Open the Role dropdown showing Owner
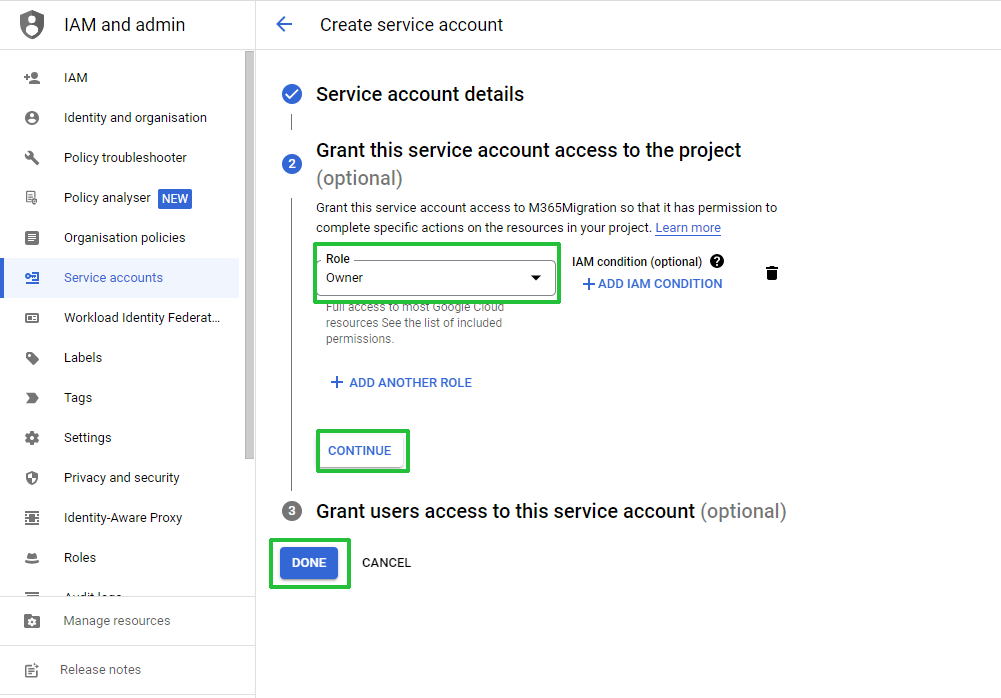Image resolution: width=1001 pixels, height=698 pixels. click(436, 278)
